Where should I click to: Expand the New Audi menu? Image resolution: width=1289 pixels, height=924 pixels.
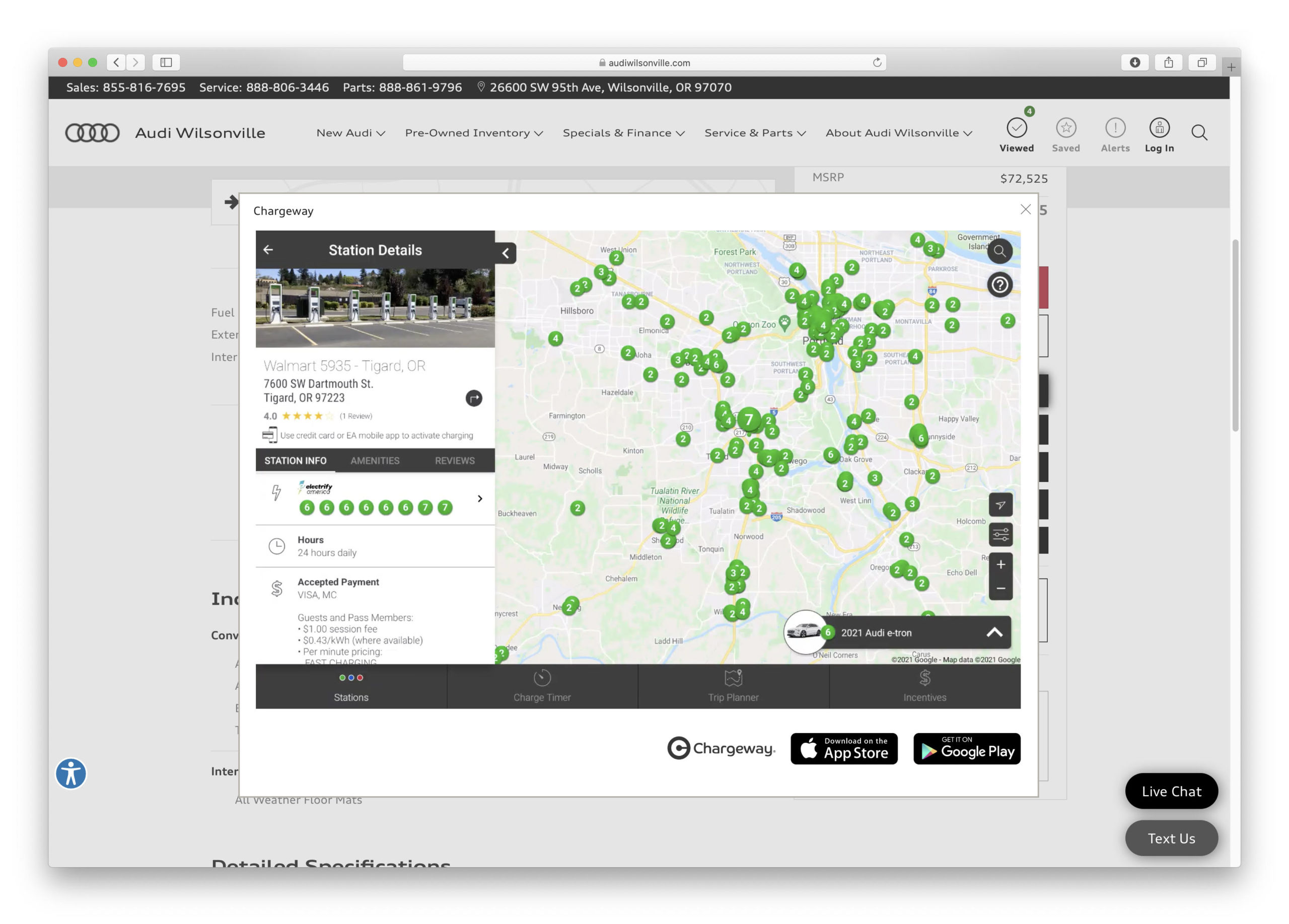click(350, 132)
